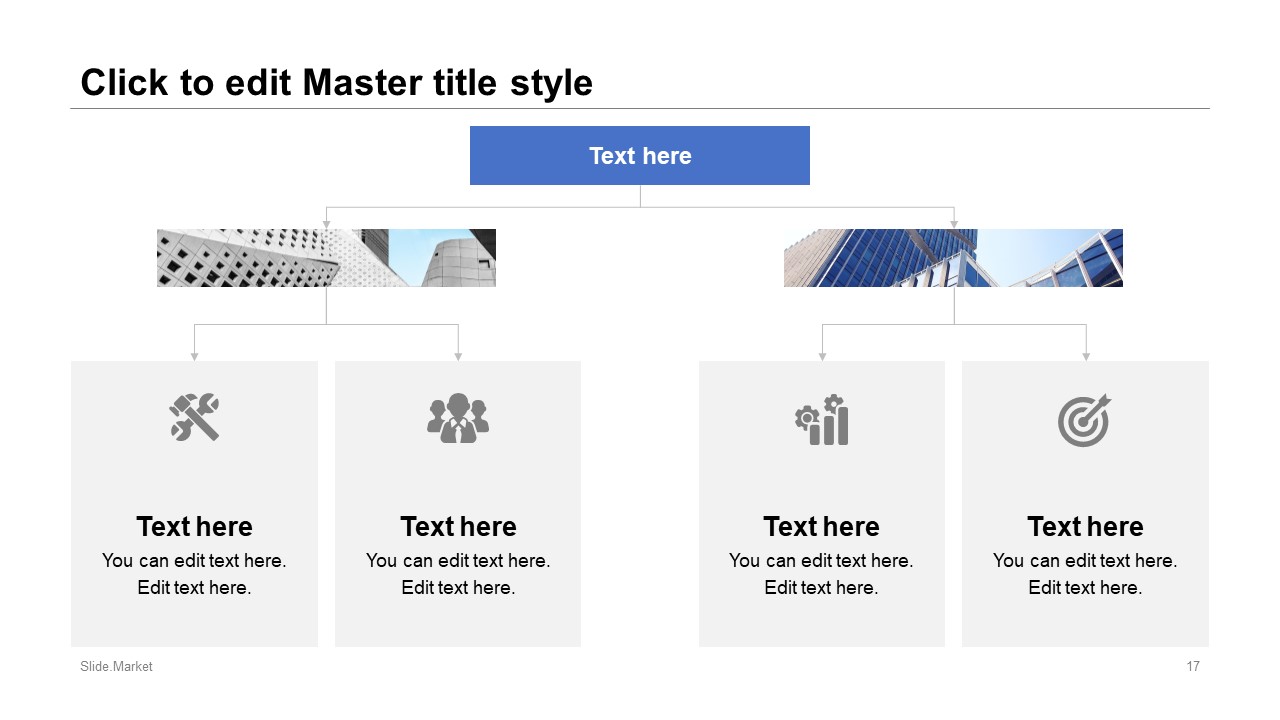Select the white perforated building photo
The height and width of the screenshot is (720, 1280).
pyautogui.click(x=326, y=258)
